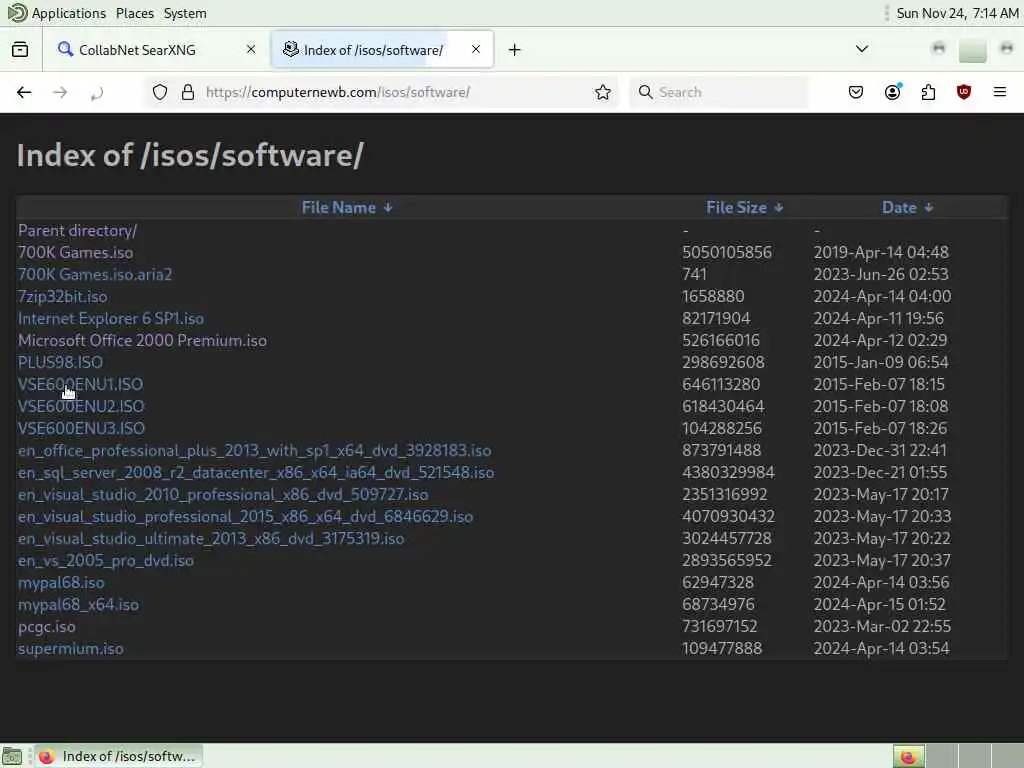Viewport: 1024px width, 768px height.
Task: Sort listing by File Size
Action: point(744,208)
